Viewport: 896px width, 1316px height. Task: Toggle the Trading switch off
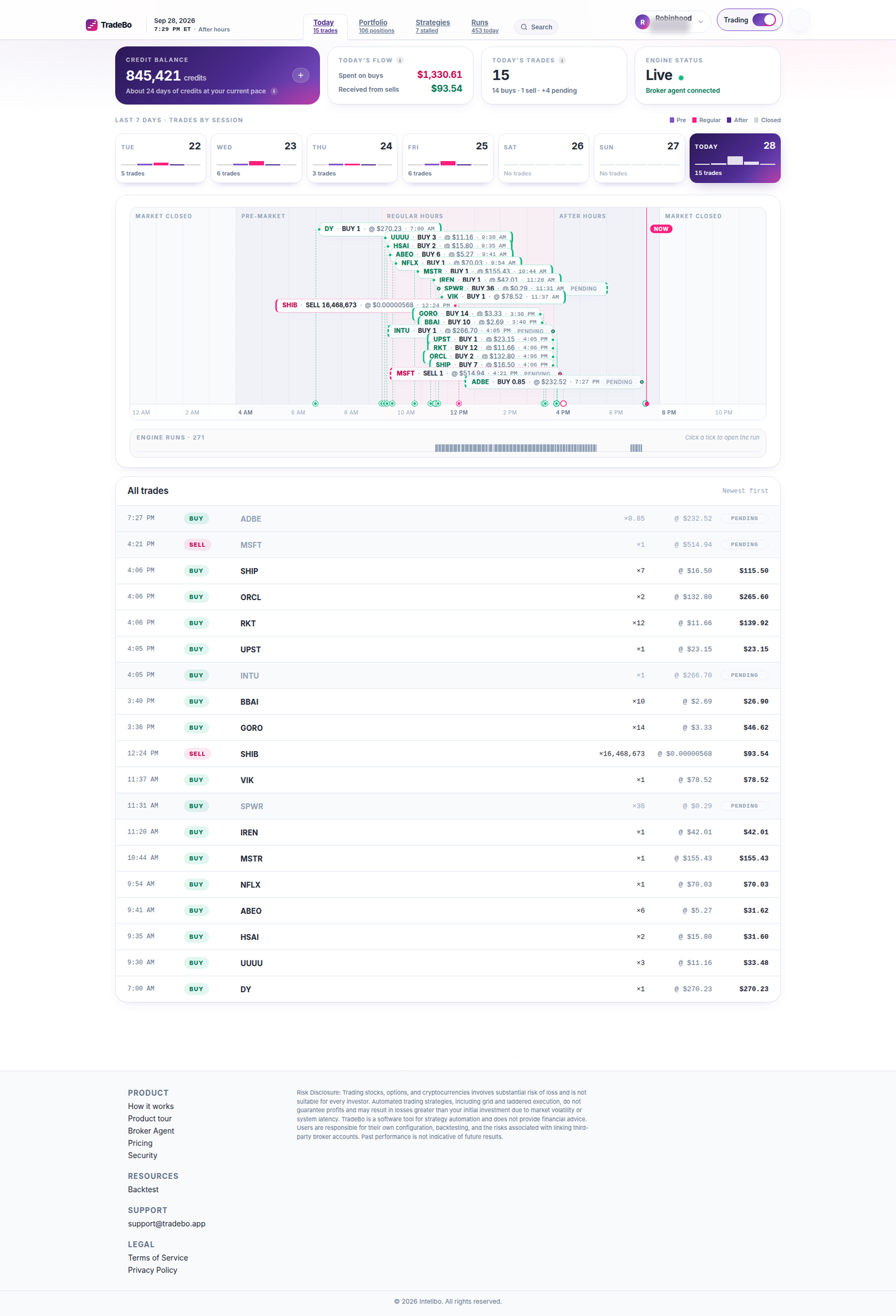(764, 20)
